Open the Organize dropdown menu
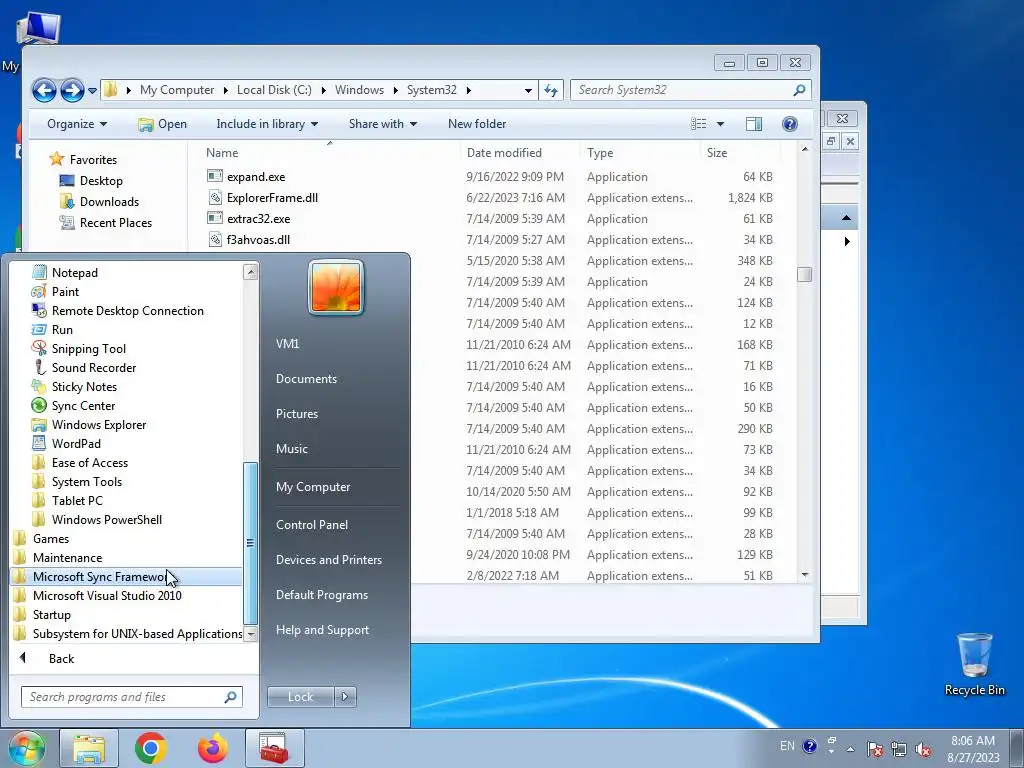Viewport: 1024px width, 768px height. click(76, 124)
